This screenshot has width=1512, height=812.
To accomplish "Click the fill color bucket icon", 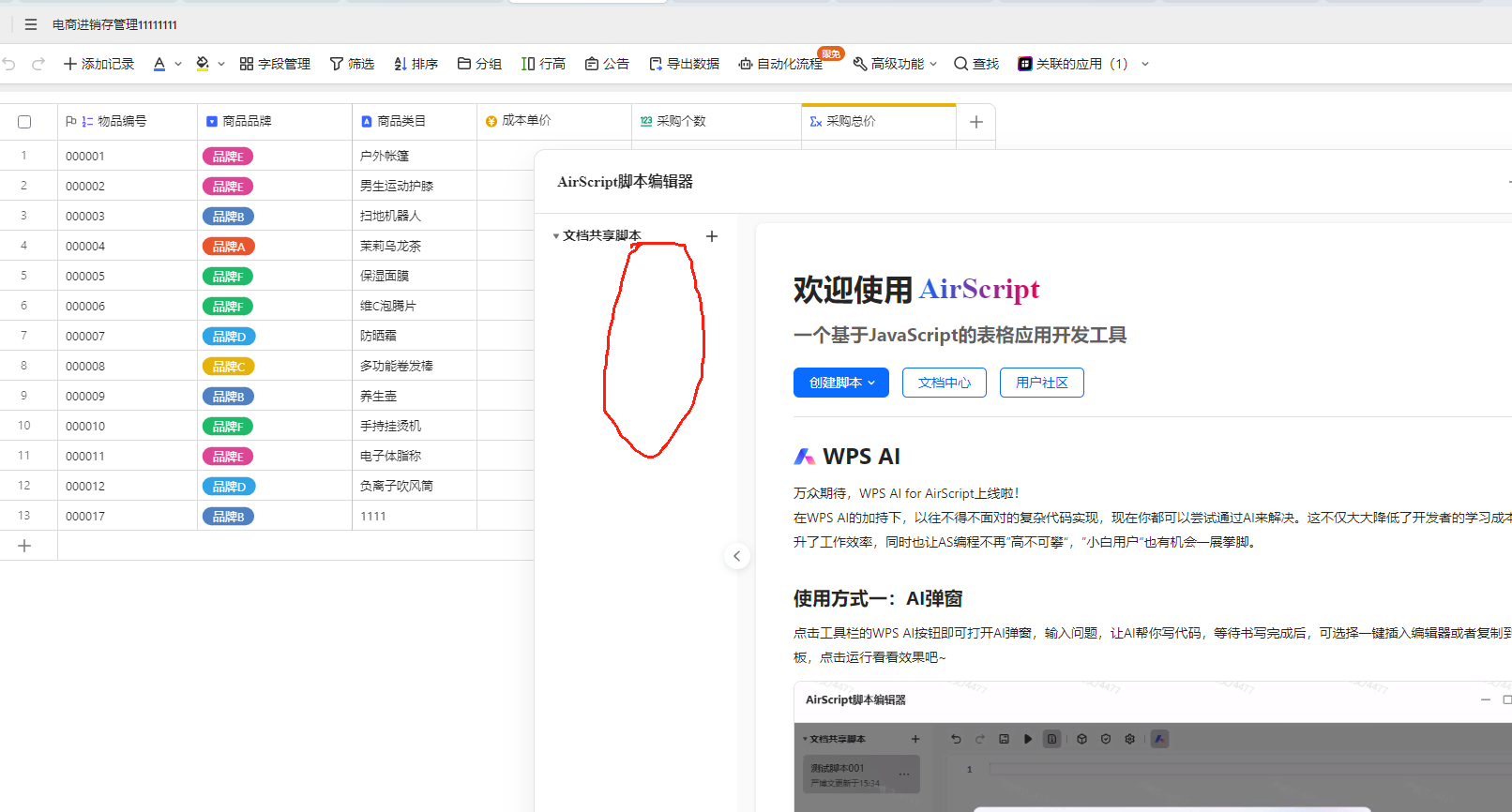I will (203, 64).
